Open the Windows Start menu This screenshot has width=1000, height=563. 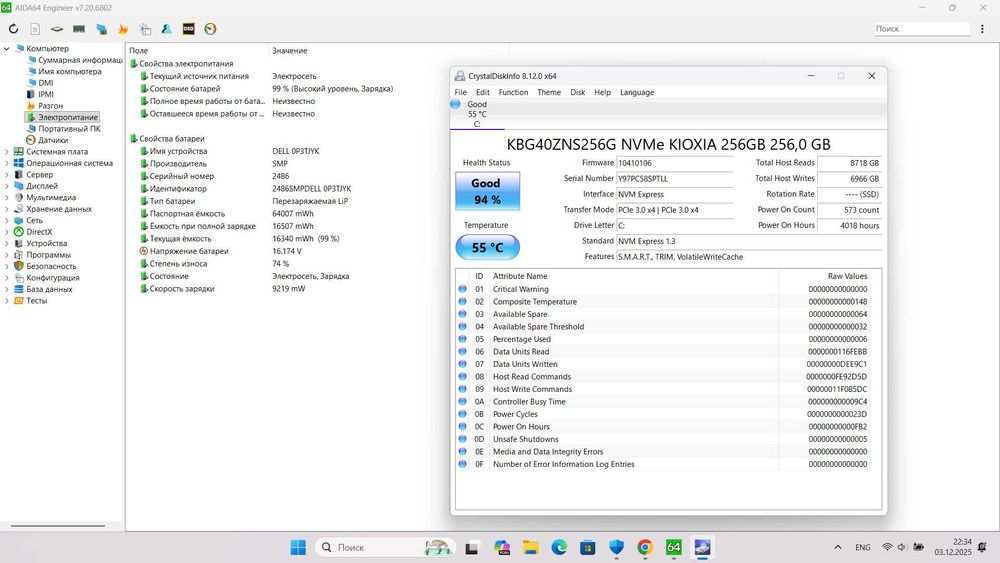click(298, 547)
